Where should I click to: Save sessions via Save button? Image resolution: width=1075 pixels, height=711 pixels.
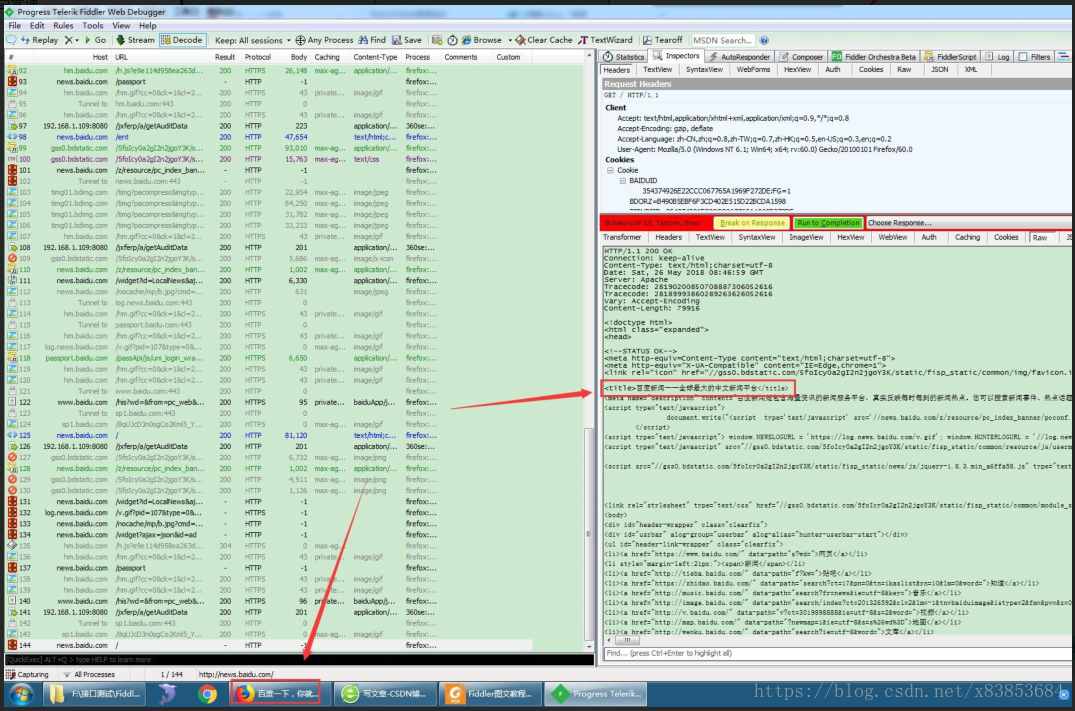pos(407,40)
